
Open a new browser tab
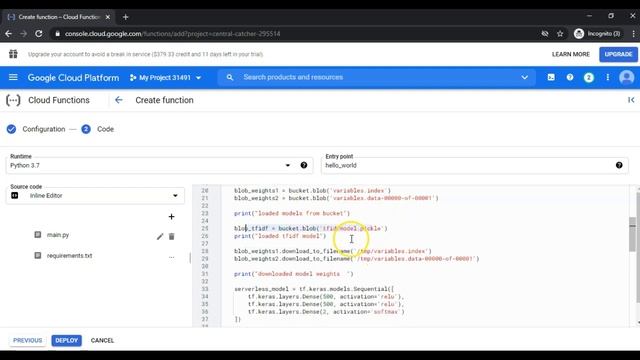click(126, 17)
